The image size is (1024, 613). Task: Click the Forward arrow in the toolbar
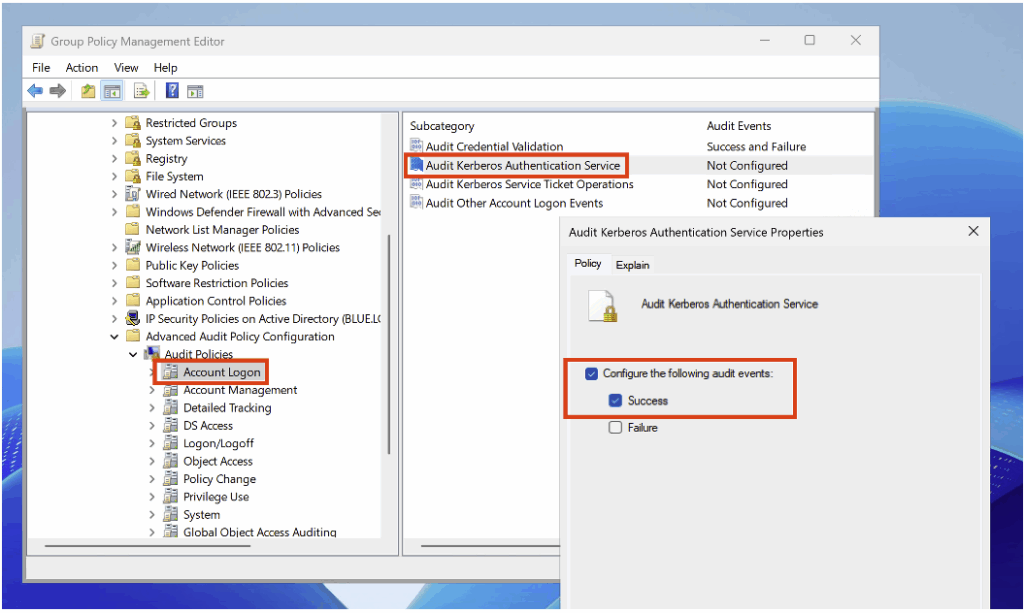pyautogui.click(x=57, y=91)
